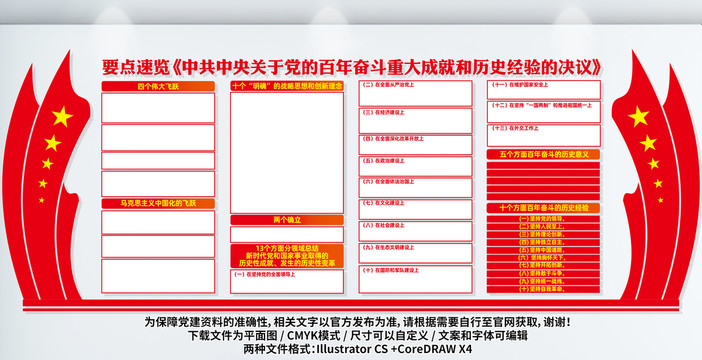Image resolution: width=702 pixels, height=360 pixels.
Task: Click the (八)在社会建设上 label
Action: coord(383,225)
